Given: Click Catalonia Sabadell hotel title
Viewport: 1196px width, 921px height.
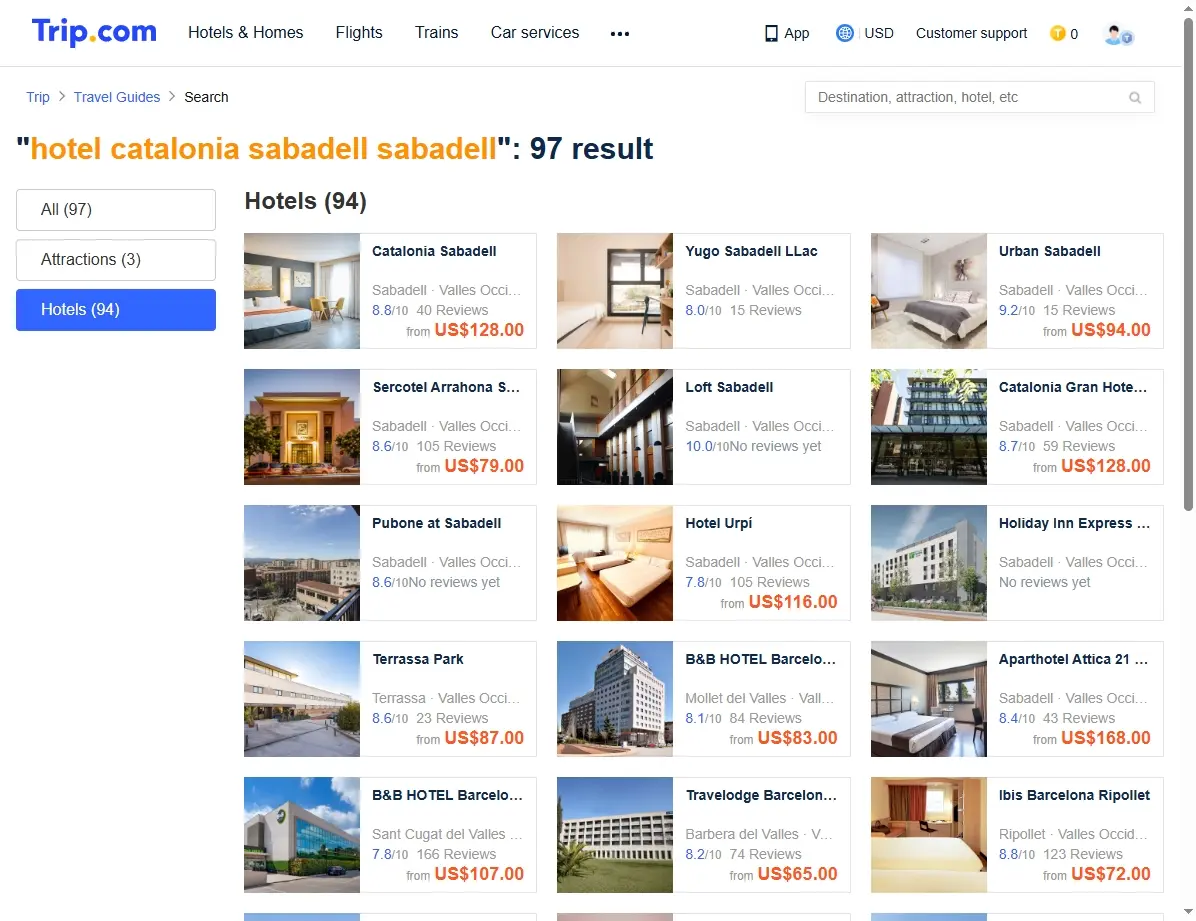Looking at the screenshot, I should (434, 251).
